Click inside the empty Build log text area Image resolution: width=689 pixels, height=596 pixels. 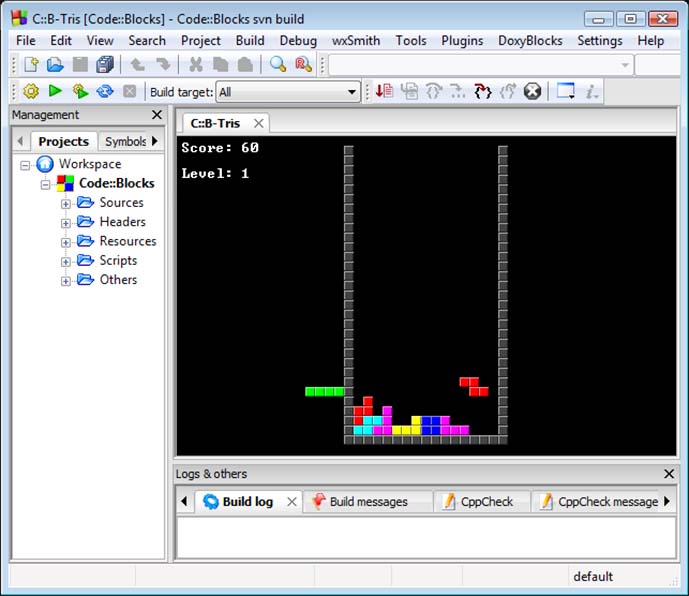[426, 537]
